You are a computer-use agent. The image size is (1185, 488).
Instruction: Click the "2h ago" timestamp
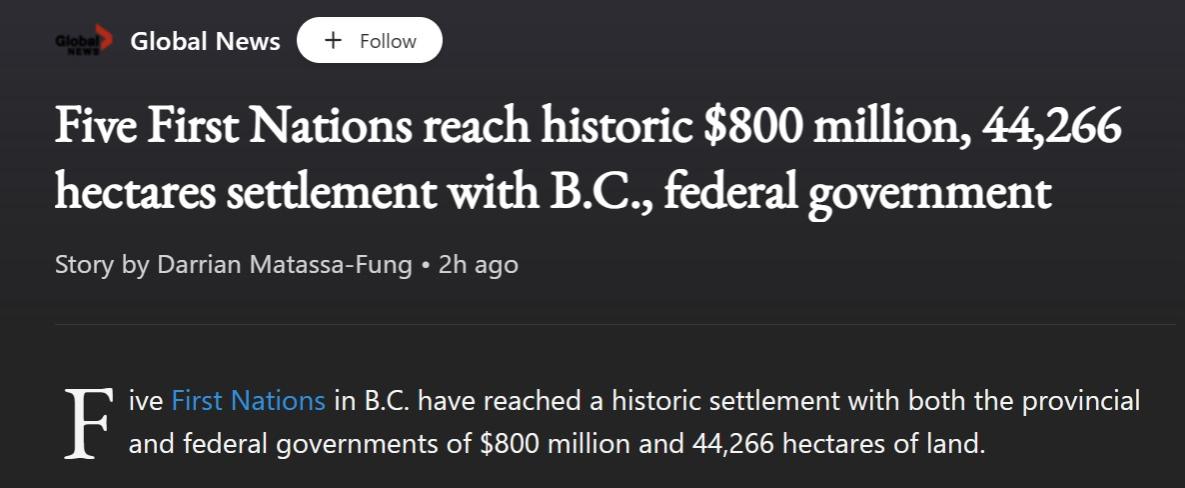(478, 265)
